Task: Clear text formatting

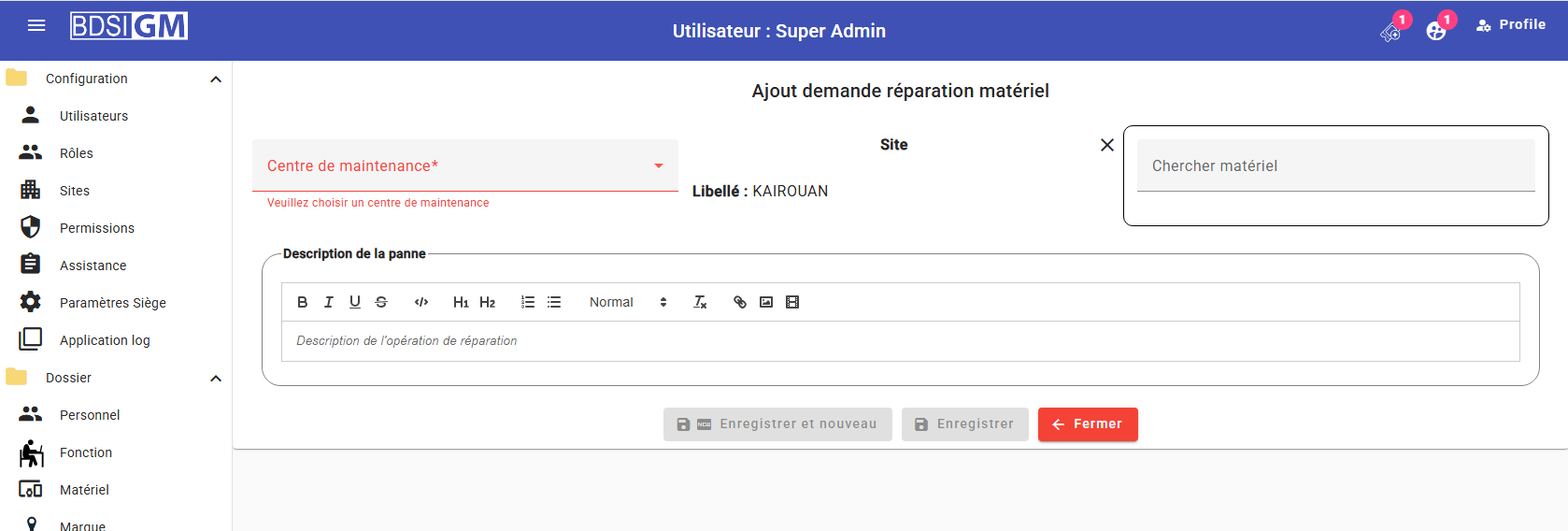Action: (x=700, y=302)
